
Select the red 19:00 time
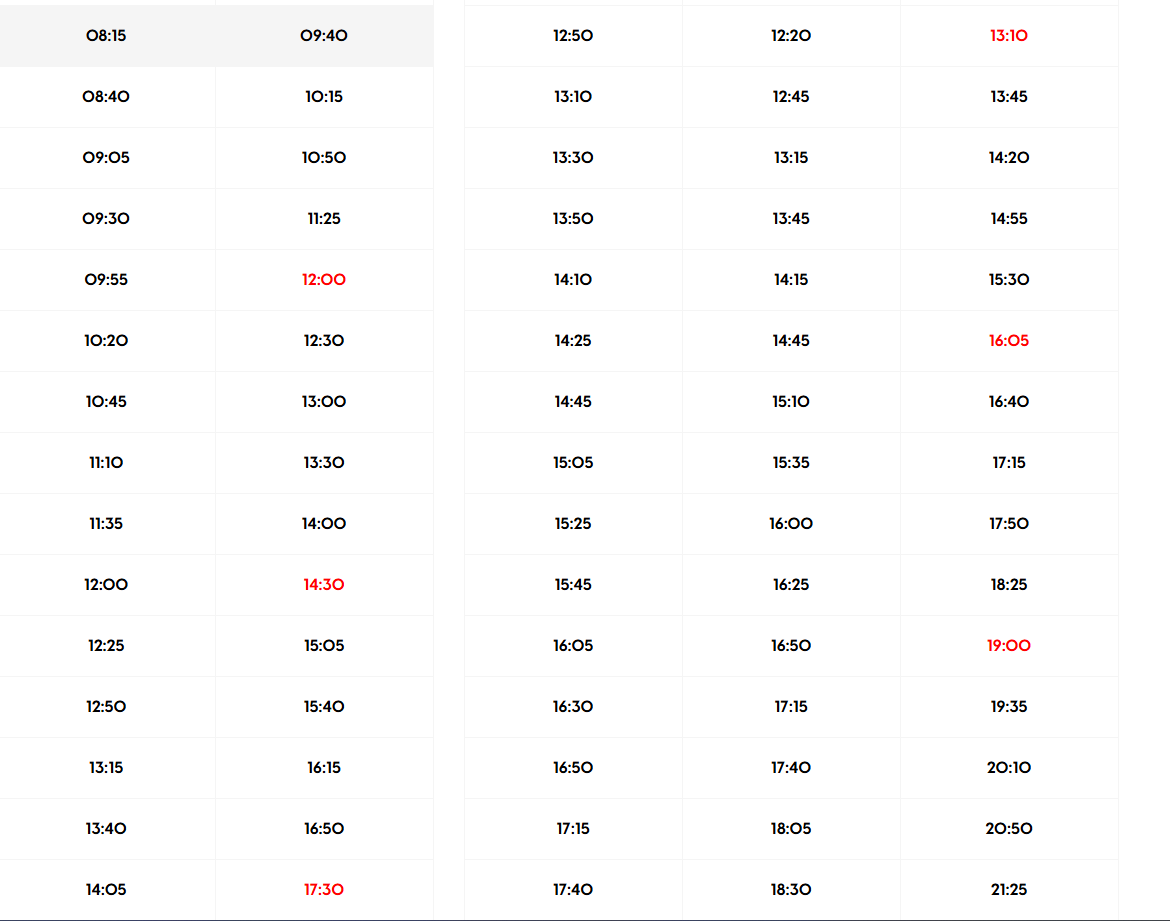pyautogui.click(x=1009, y=646)
